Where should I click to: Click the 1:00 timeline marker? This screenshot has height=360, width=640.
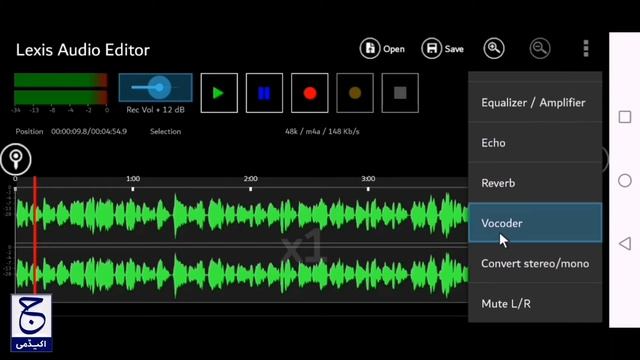[x=133, y=179]
